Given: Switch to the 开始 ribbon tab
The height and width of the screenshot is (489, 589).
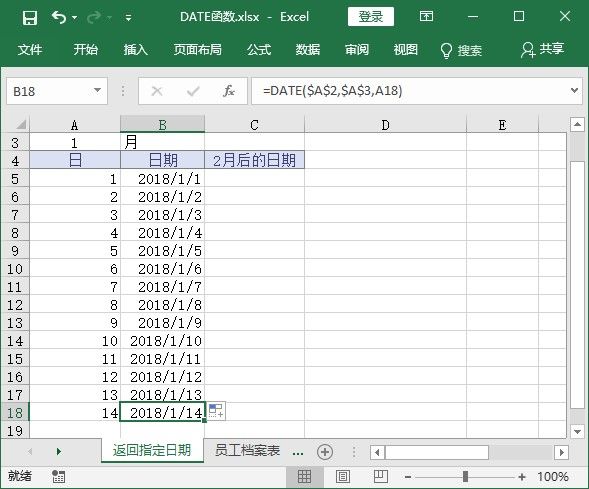Looking at the screenshot, I should point(85,50).
